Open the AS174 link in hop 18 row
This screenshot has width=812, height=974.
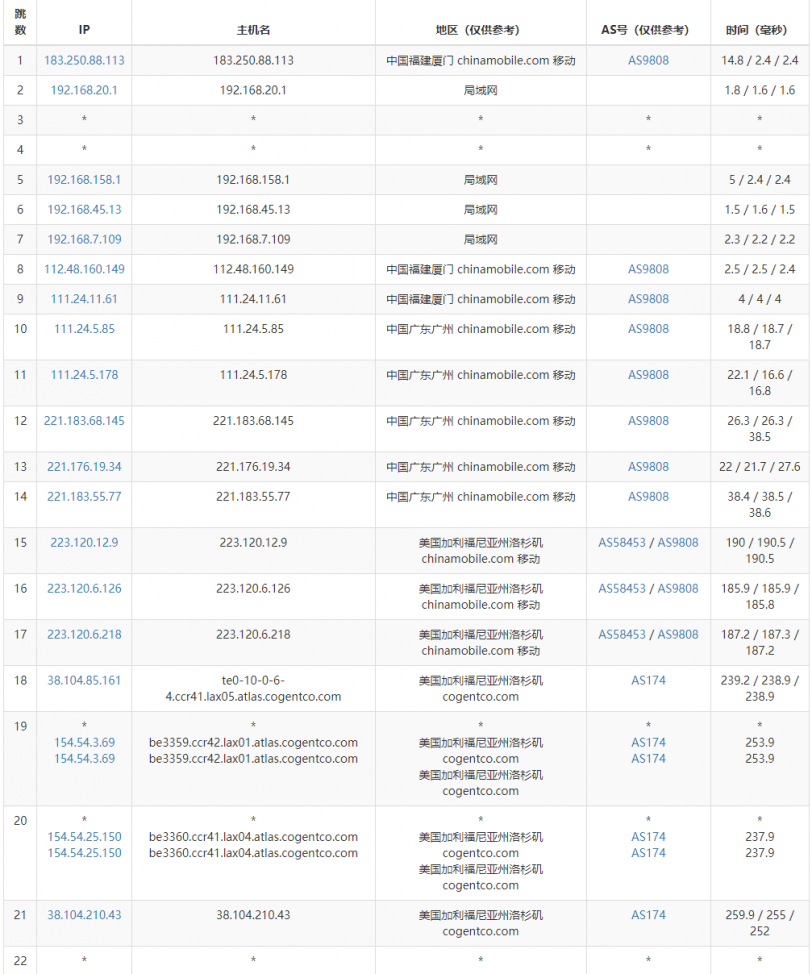[648, 680]
